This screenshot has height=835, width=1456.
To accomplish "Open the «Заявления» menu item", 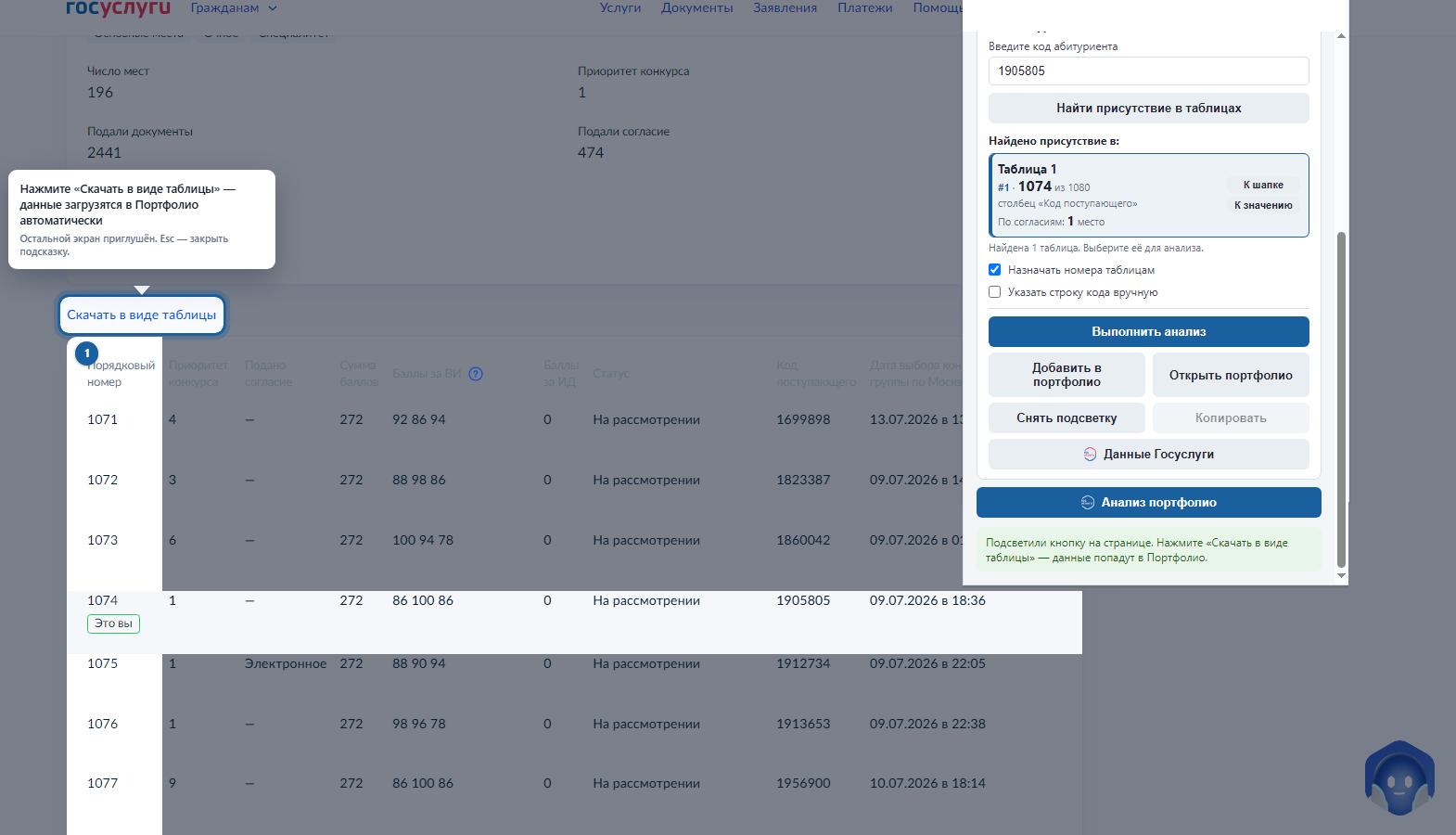I will point(785,8).
